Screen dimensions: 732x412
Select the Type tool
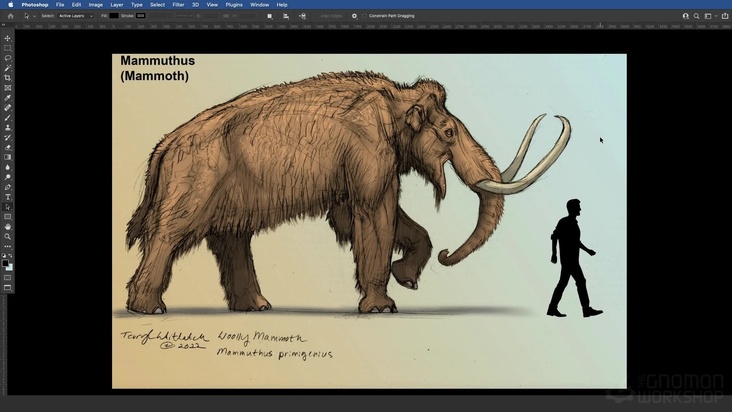[x=7, y=197]
